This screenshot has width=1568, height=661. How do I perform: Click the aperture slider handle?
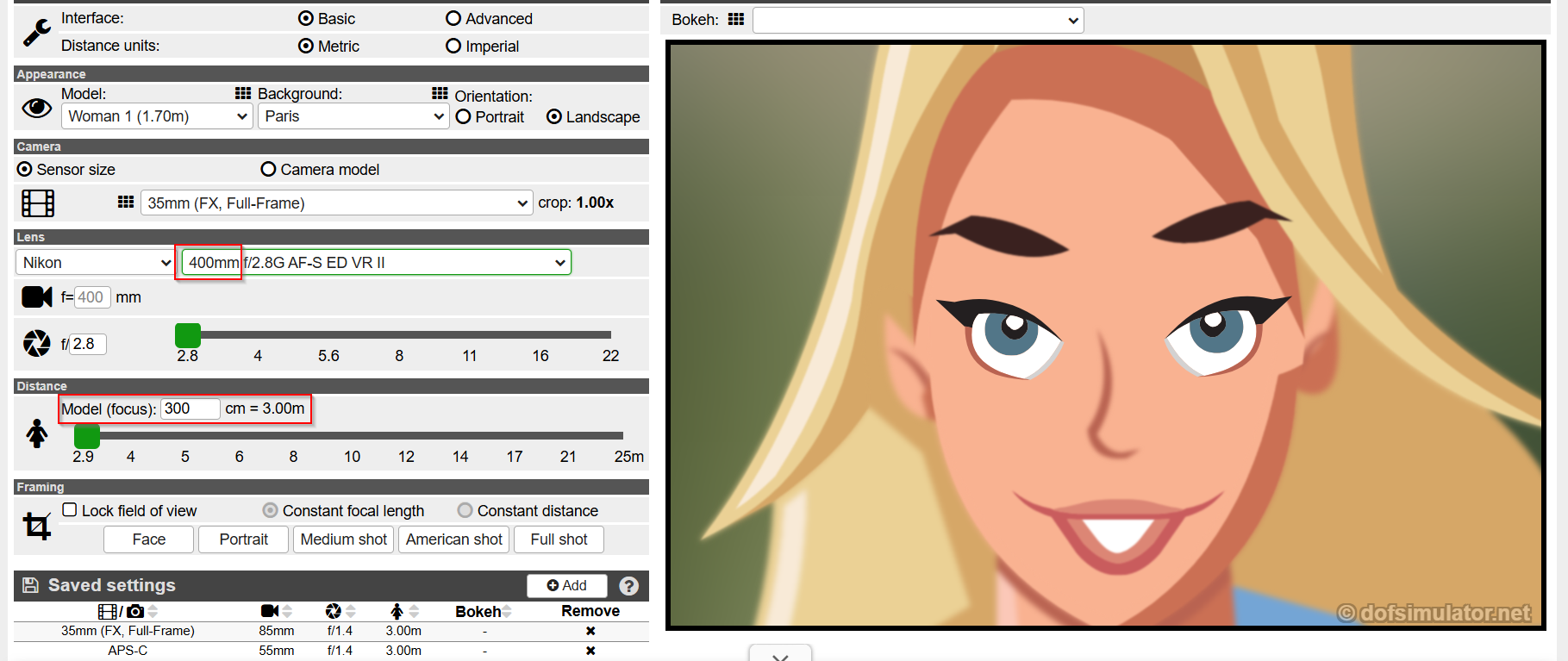tap(188, 335)
